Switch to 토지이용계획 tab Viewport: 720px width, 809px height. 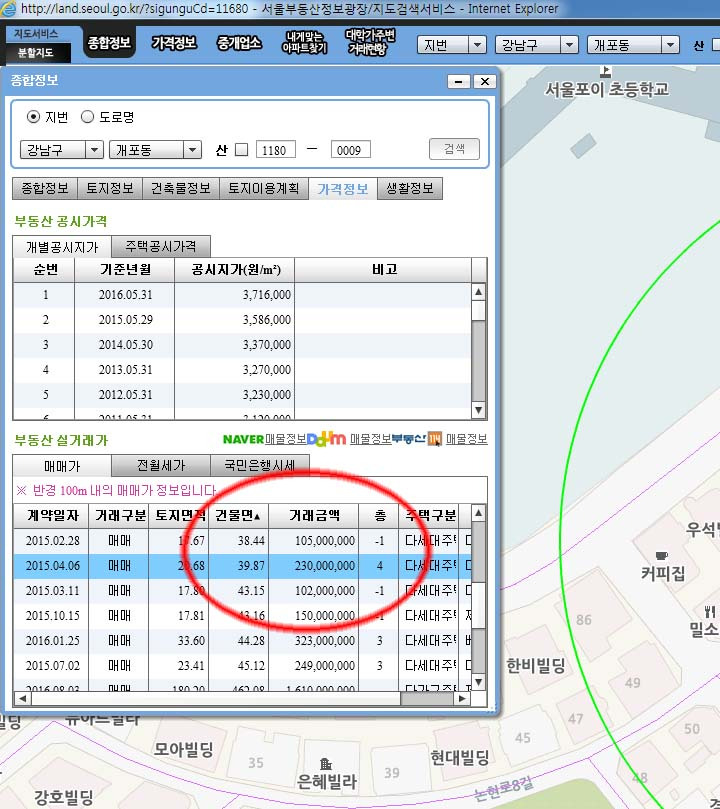(x=264, y=188)
